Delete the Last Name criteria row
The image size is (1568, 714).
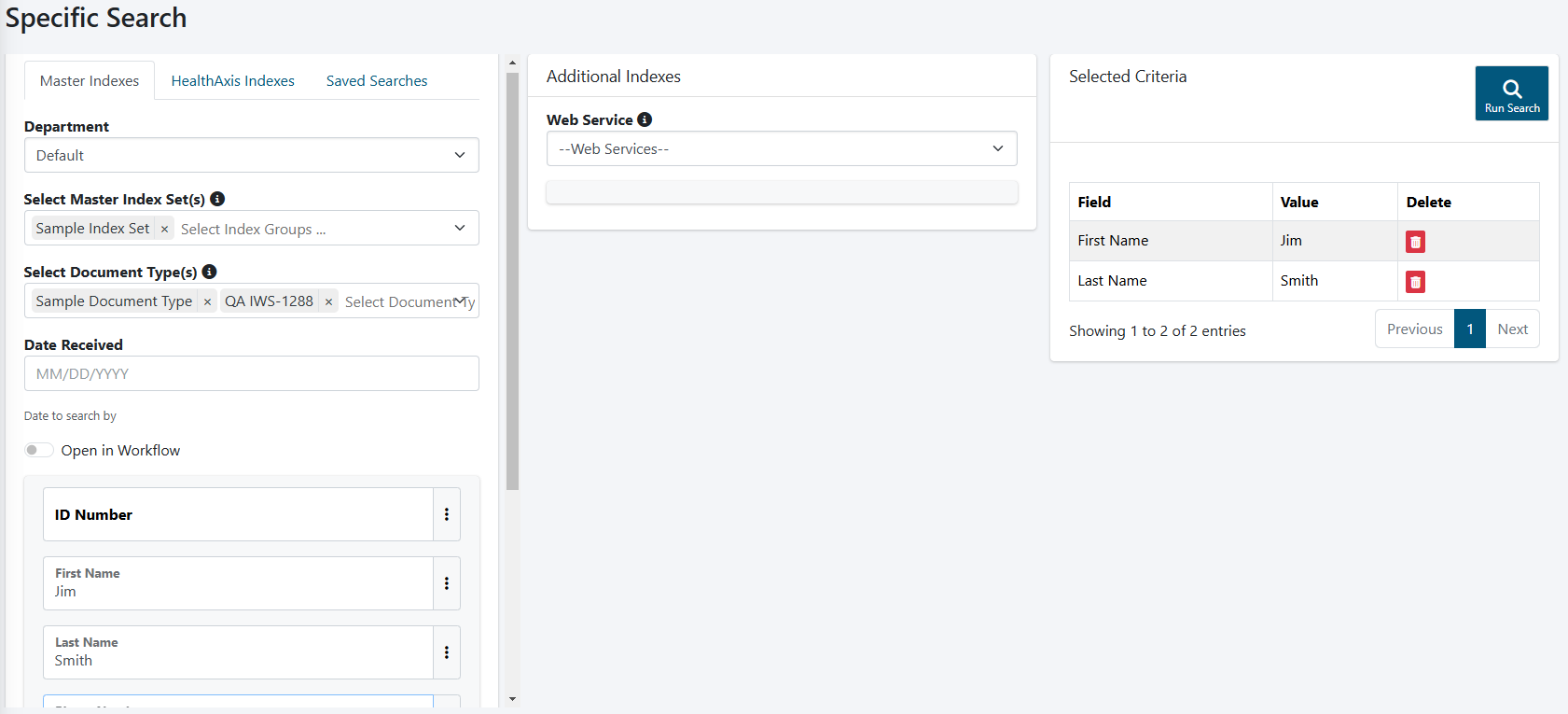[x=1415, y=282]
